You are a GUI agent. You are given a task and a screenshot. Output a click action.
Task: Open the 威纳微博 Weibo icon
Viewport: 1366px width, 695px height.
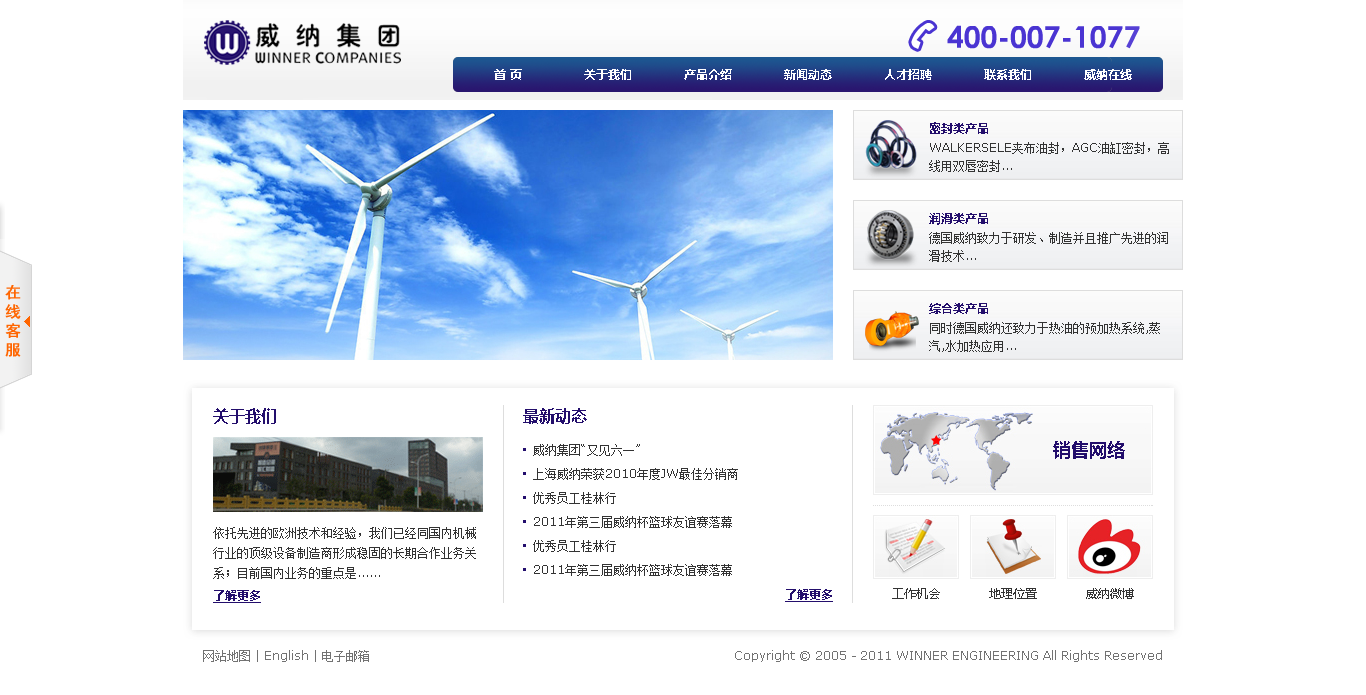click(1109, 547)
